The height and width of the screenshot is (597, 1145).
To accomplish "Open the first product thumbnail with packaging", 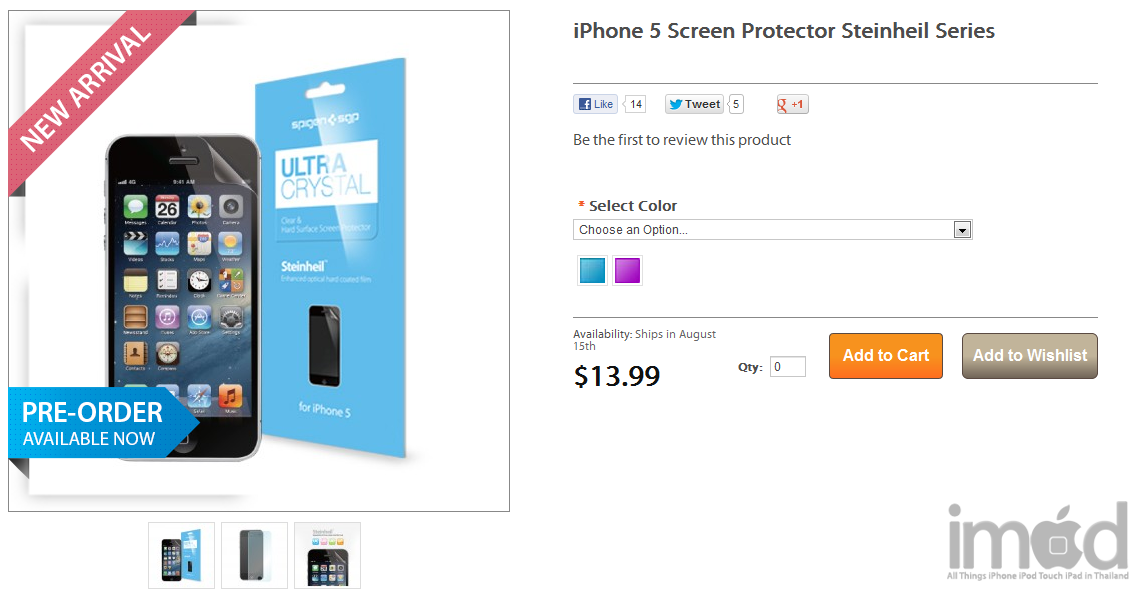I will (181, 555).
